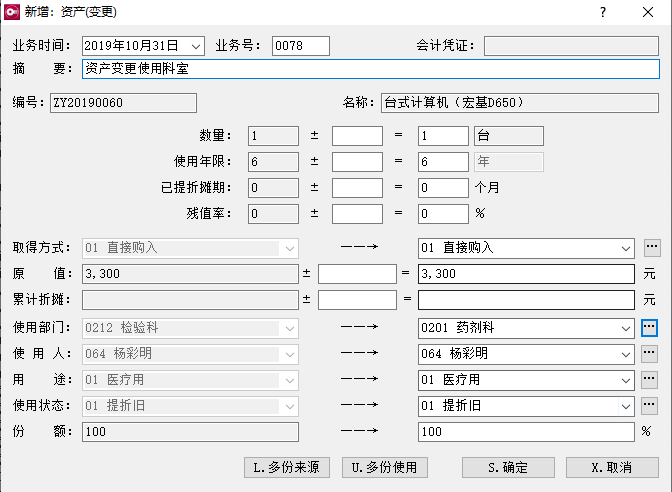
Task: Open the 业务时间 date dropdown
Action: click(x=194, y=46)
